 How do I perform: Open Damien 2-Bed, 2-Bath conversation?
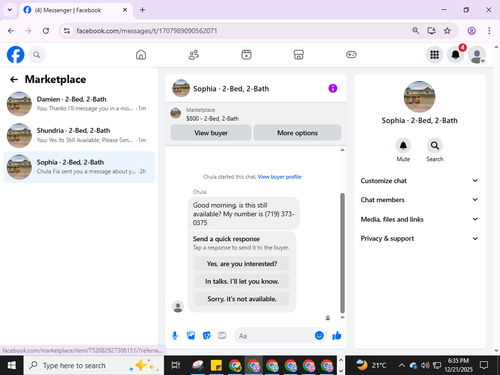coord(79,104)
